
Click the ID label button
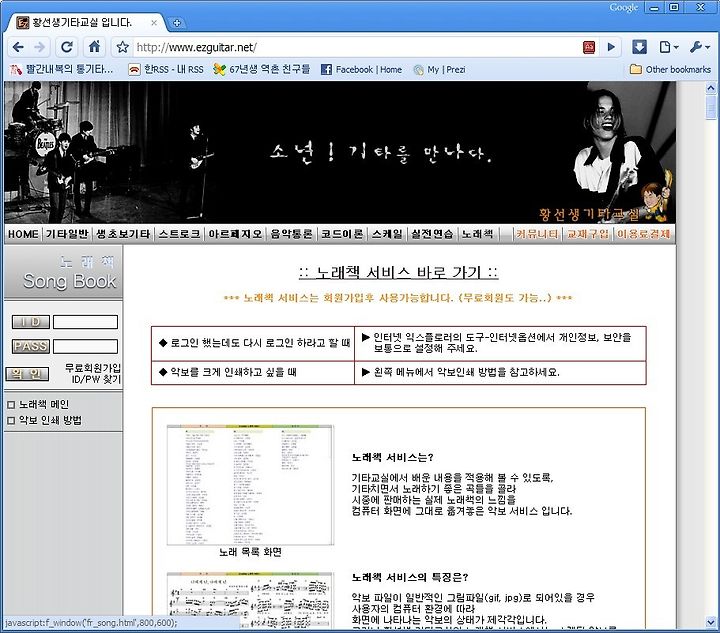(31, 322)
